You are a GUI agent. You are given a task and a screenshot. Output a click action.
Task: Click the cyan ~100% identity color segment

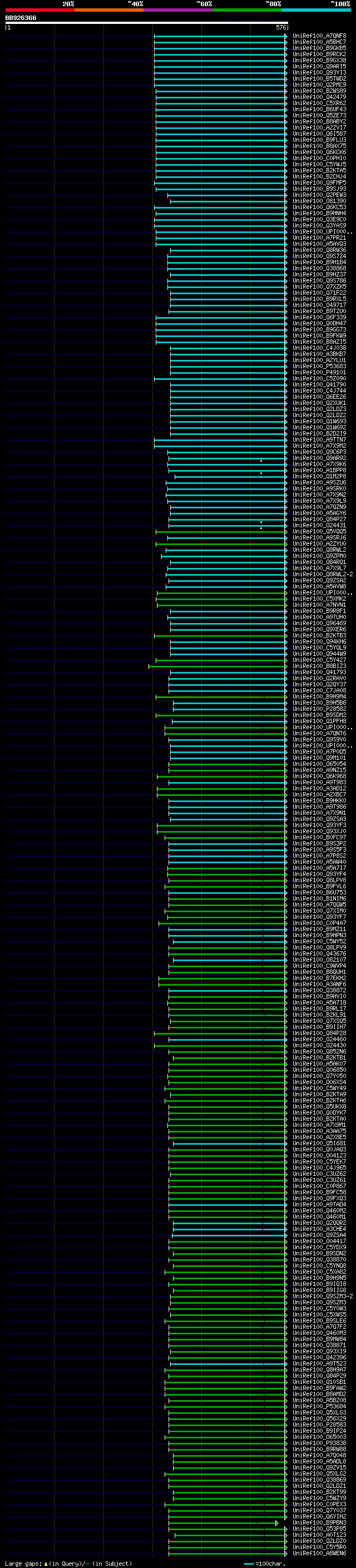pos(317,10)
